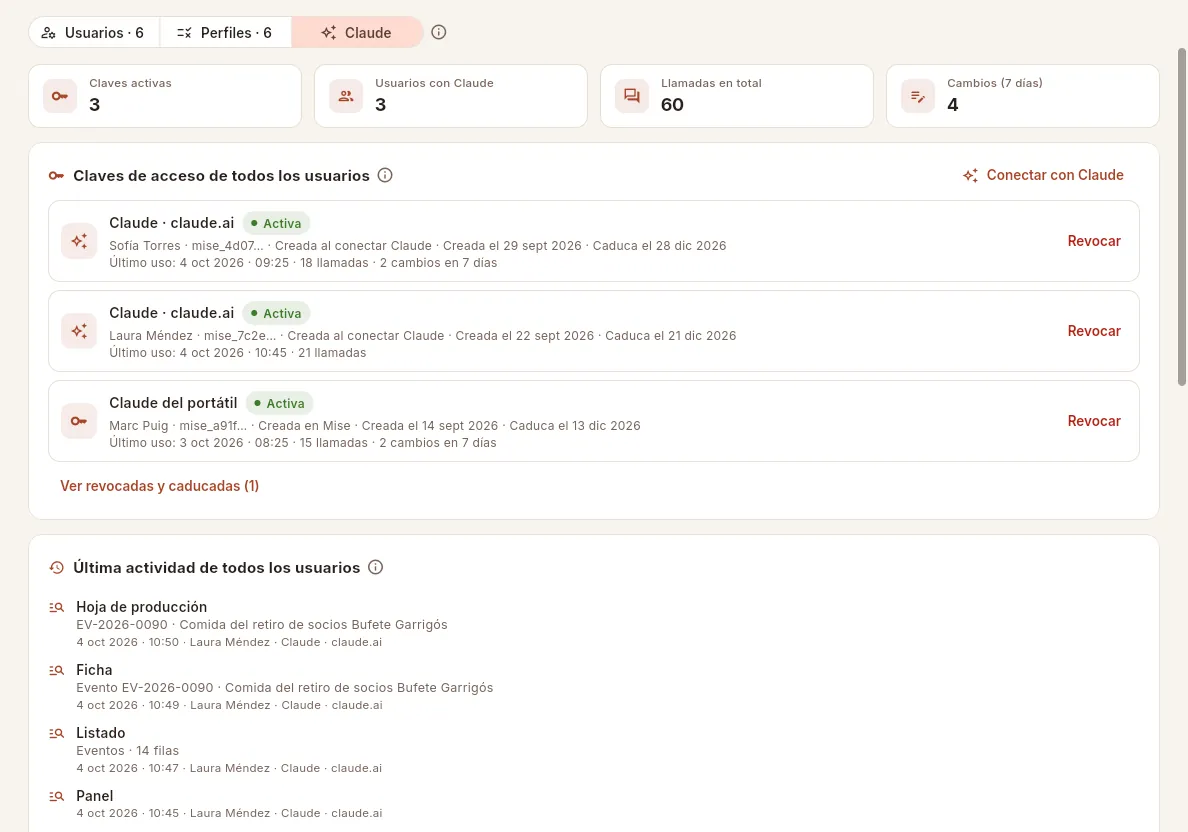Click the key icon in Claves activas card
This screenshot has width=1188, height=832.
point(60,96)
